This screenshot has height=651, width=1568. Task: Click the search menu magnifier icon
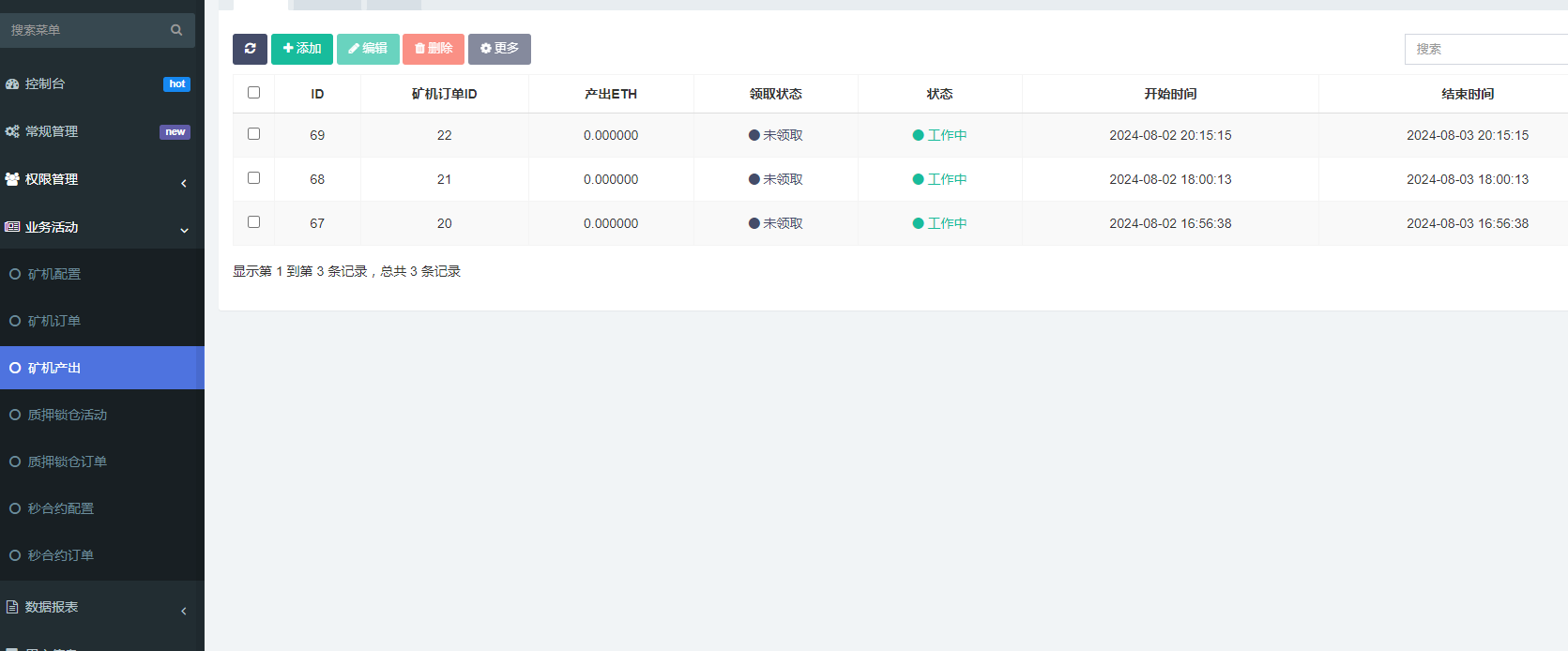click(176, 30)
